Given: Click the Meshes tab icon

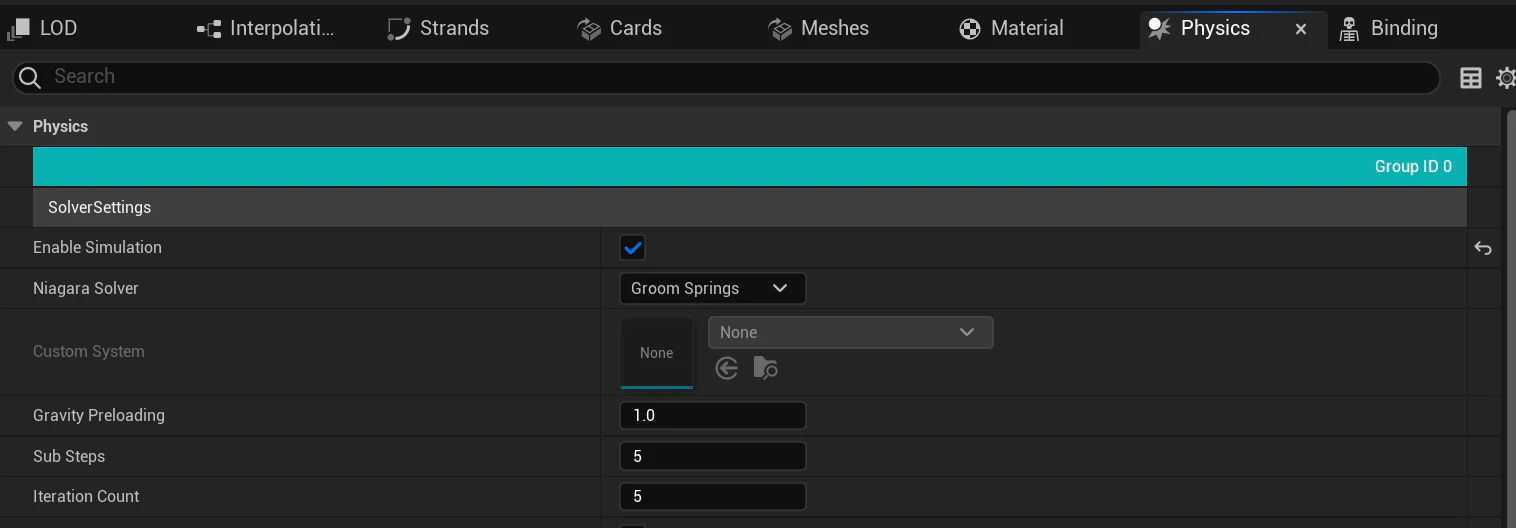Looking at the screenshot, I should 780,29.
